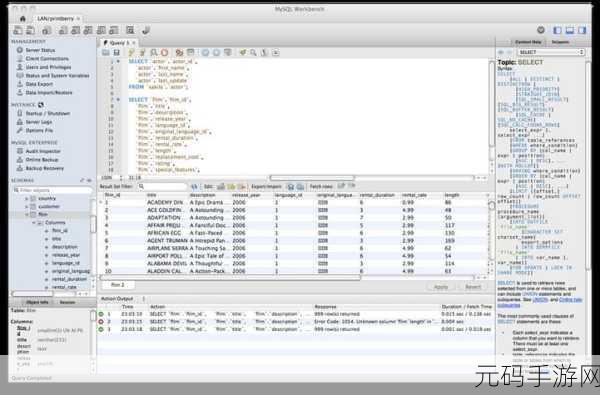The image size is (600, 395).
Task: Select the release_year column in schema tree
Action: [x=65, y=255]
